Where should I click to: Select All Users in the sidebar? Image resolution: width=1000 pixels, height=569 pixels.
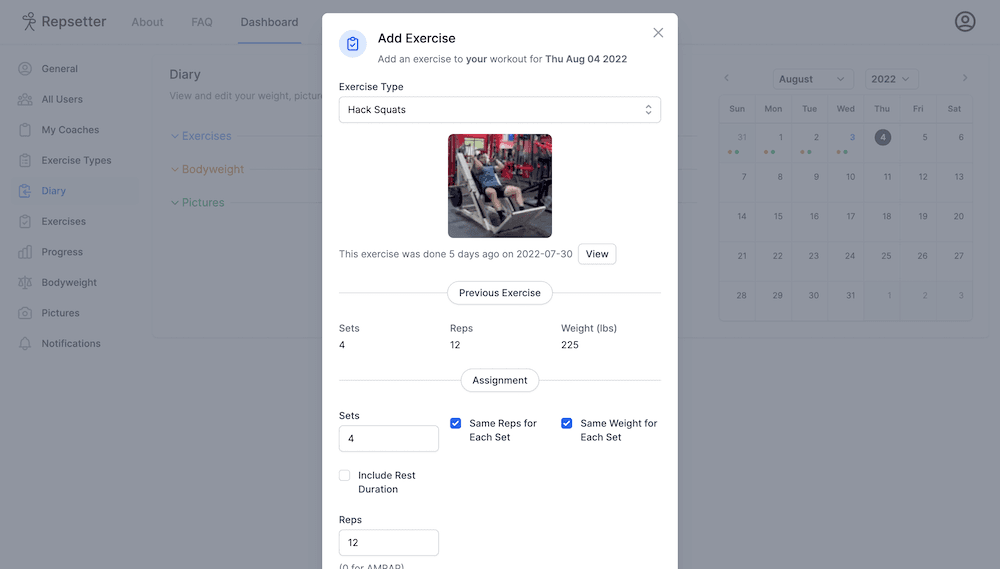(x=75, y=100)
